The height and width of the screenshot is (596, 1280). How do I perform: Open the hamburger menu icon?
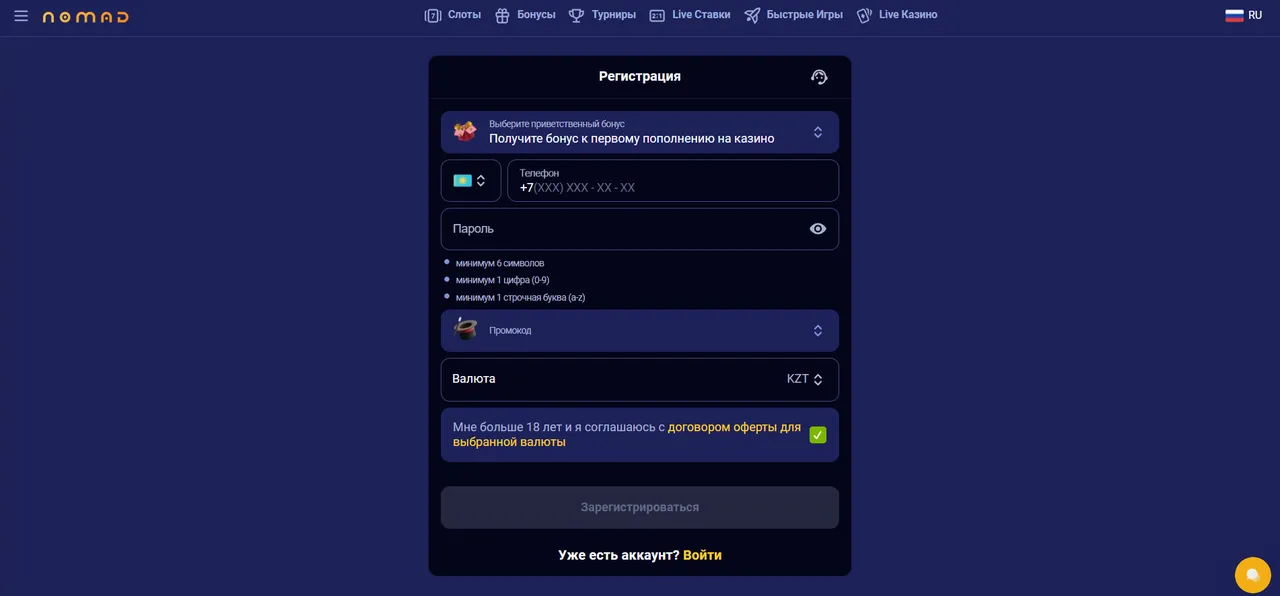[x=21, y=16]
